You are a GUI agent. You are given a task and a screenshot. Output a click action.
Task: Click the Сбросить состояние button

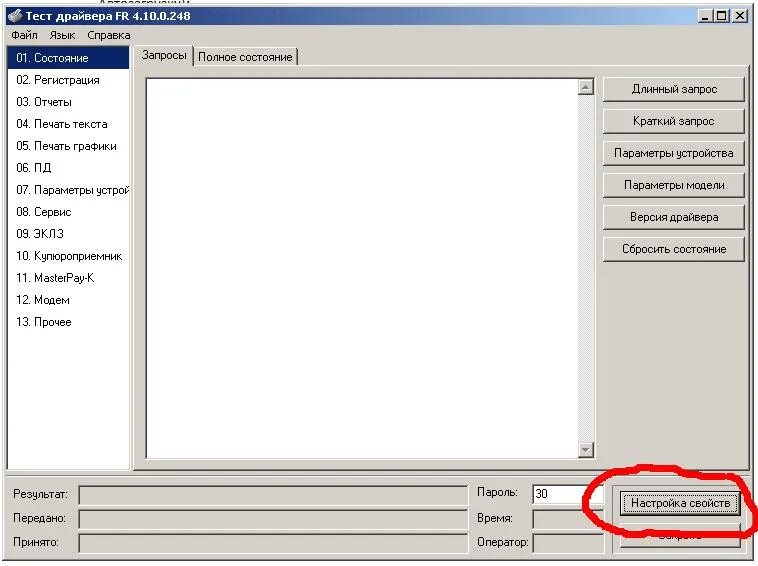tap(673, 249)
